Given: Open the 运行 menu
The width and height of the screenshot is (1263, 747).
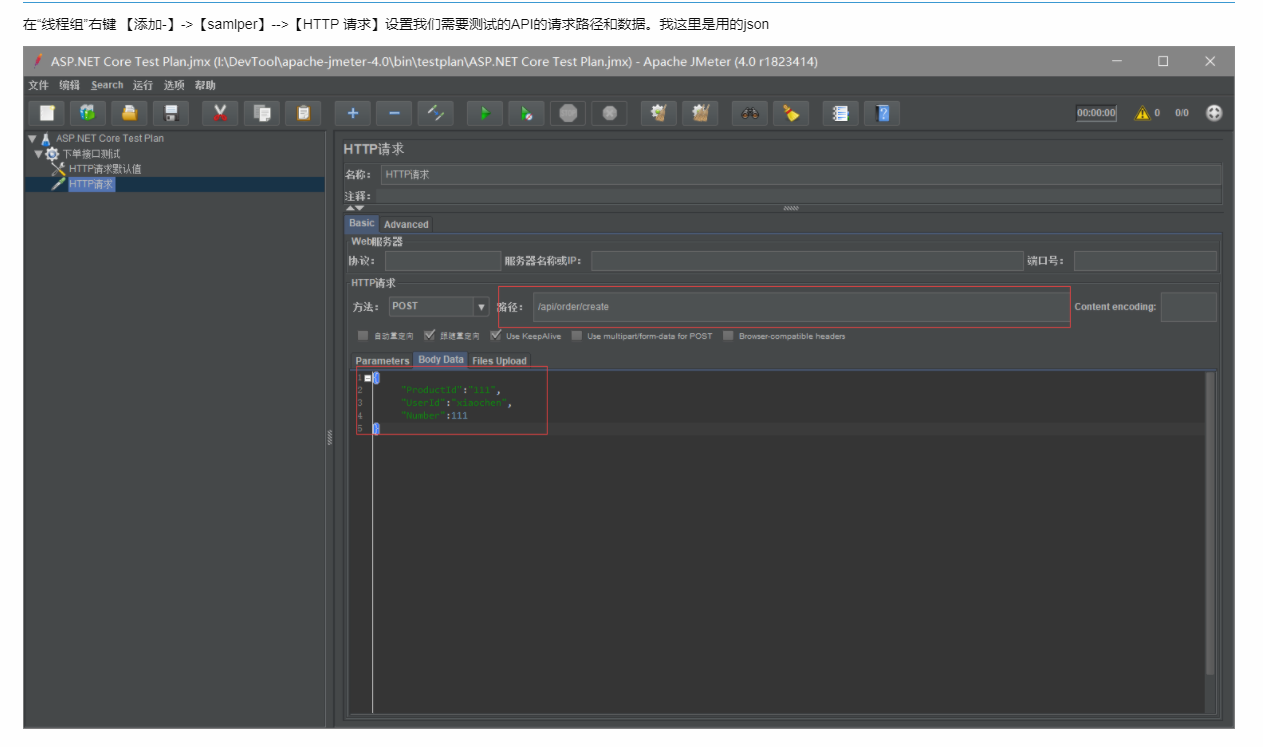Looking at the screenshot, I should coord(143,85).
